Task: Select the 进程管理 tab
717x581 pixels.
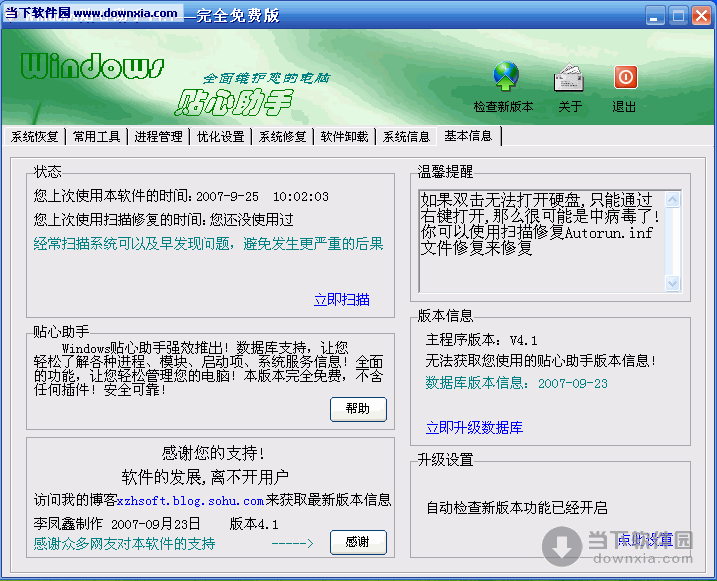Action: [x=158, y=137]
